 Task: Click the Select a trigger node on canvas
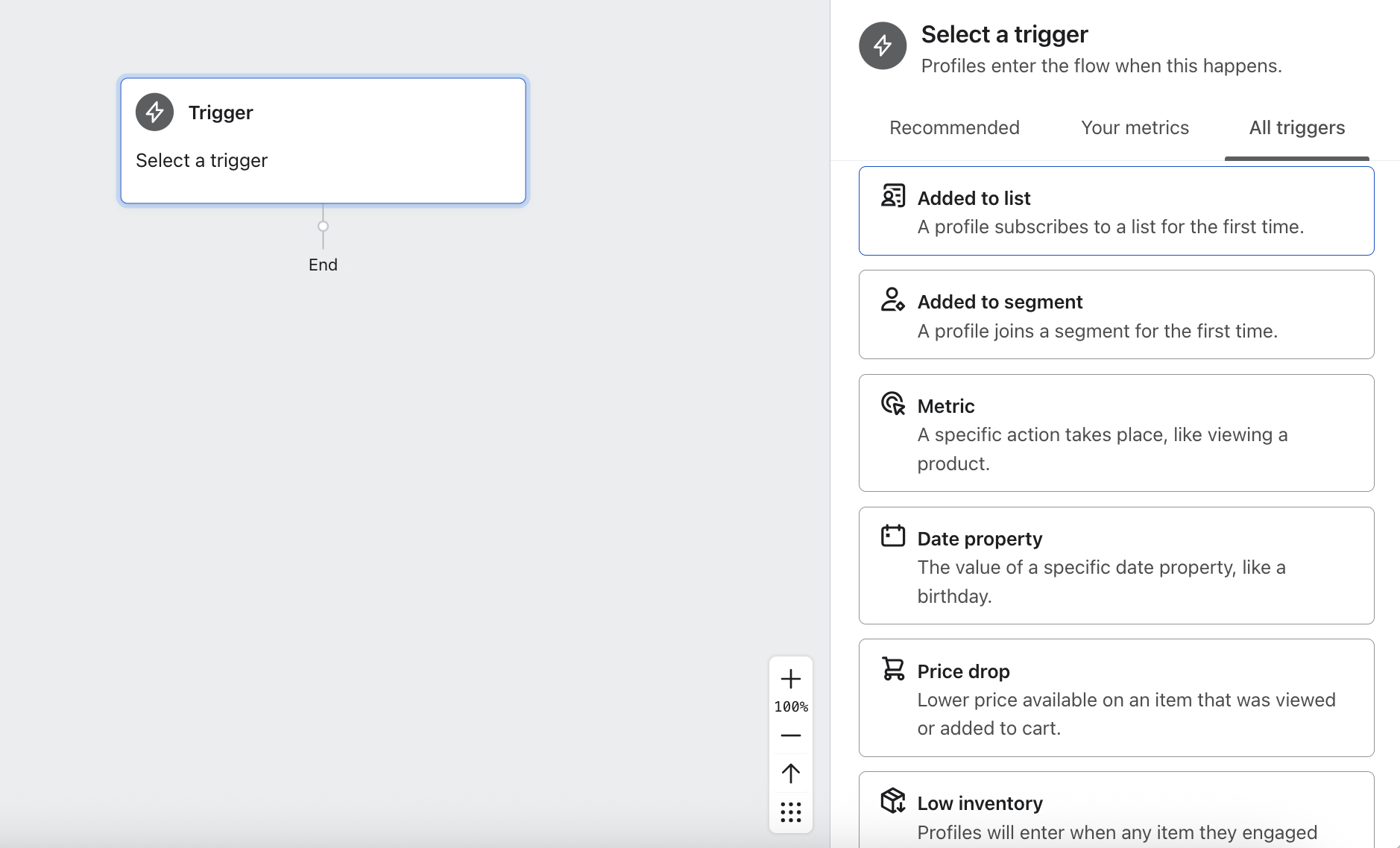click(323, 140)
